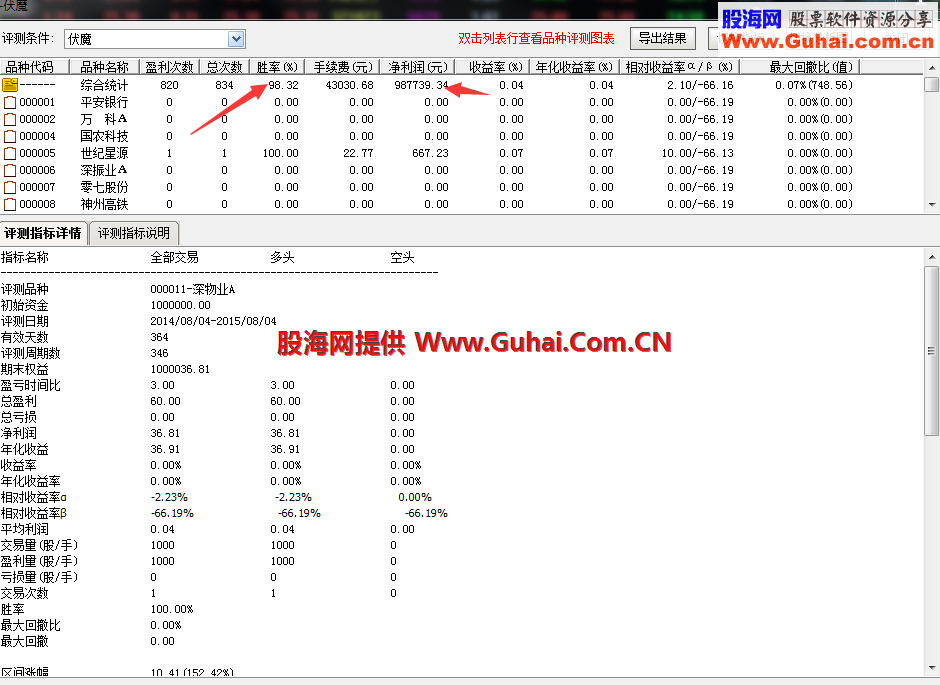Sort by the 盈利次数 column header

169,67
